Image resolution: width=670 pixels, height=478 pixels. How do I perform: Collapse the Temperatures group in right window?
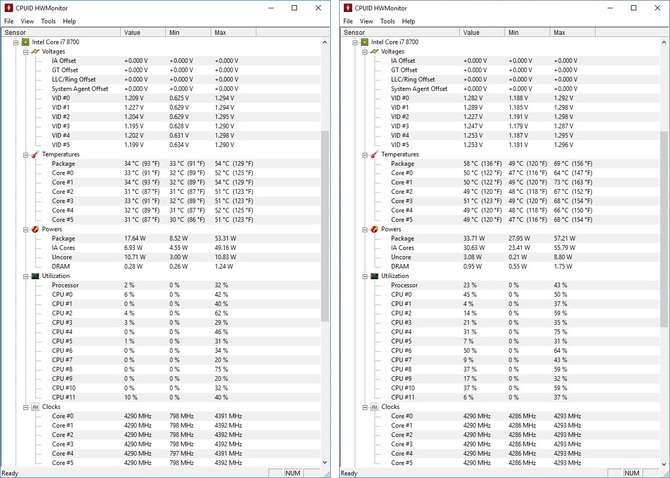coord(365,154)
